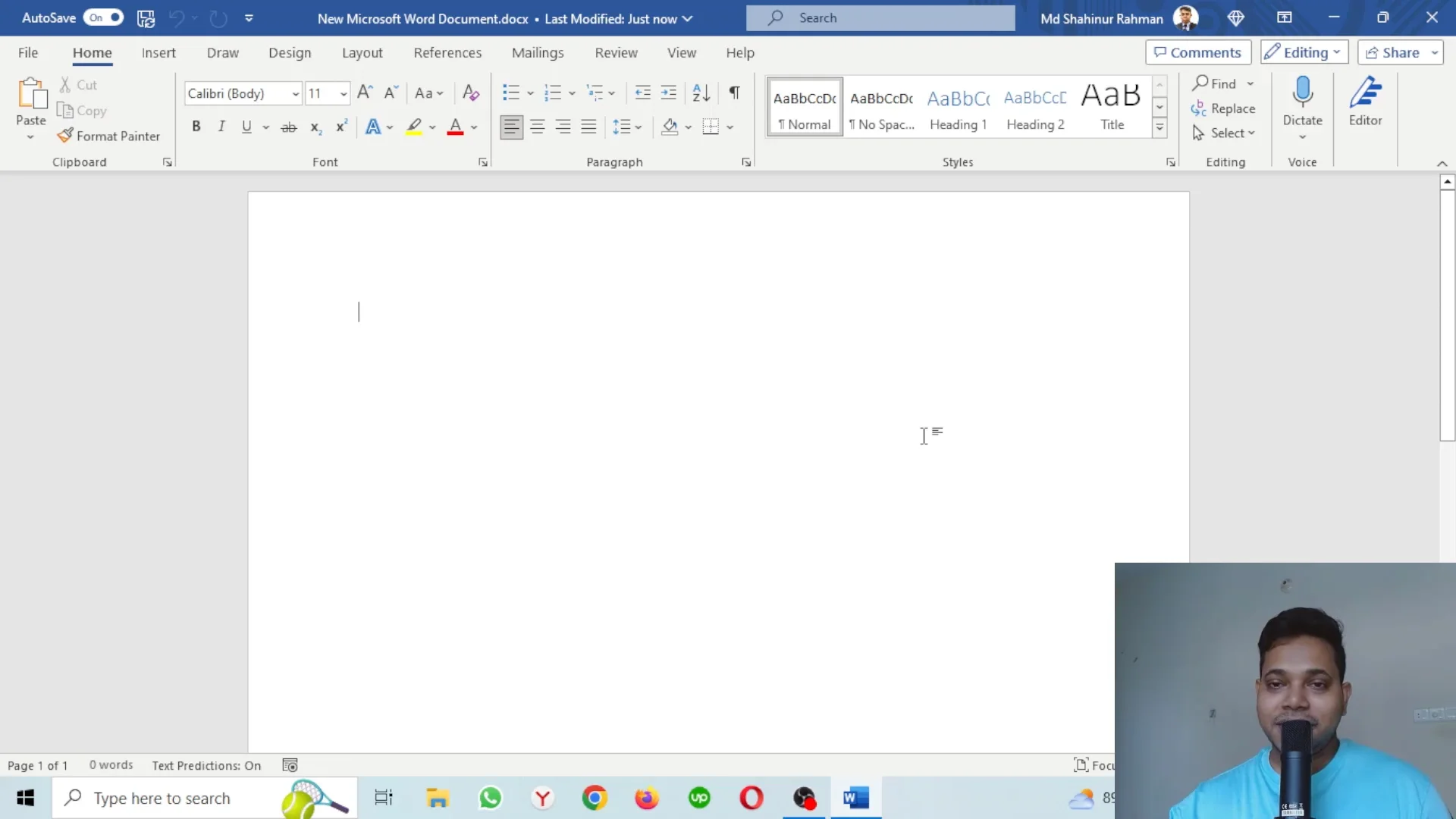The height and width of the screenshot is (819, 1456).
Task: Open the font size dropdown
Action: [344, 93]
